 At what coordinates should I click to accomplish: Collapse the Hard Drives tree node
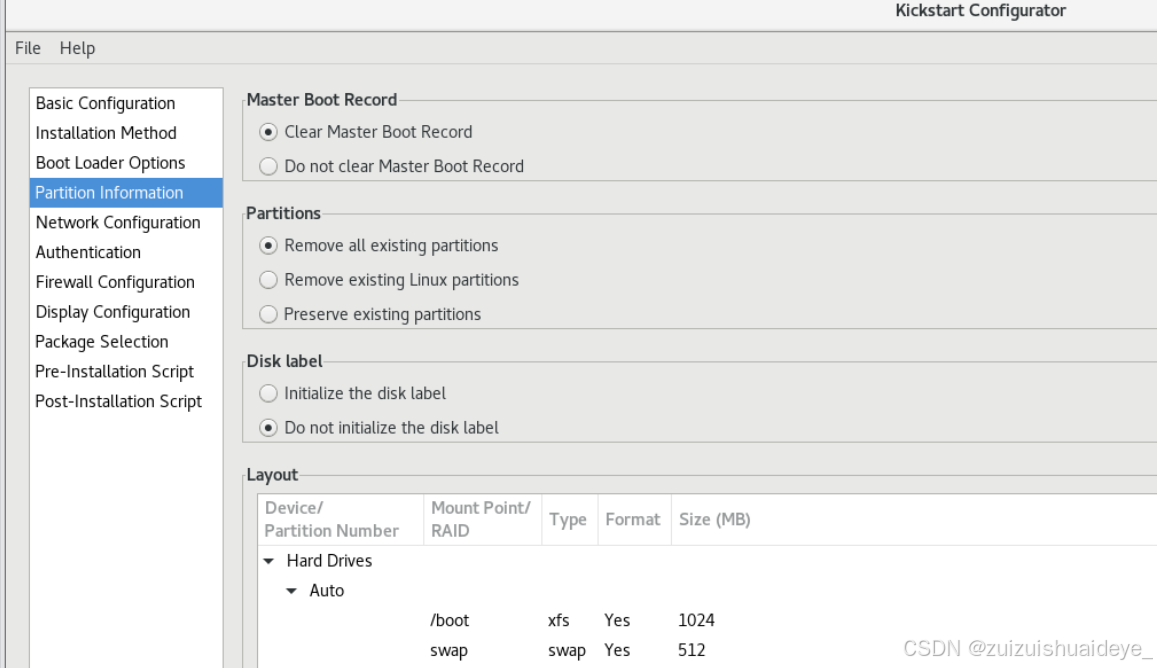tap(269, 561)
